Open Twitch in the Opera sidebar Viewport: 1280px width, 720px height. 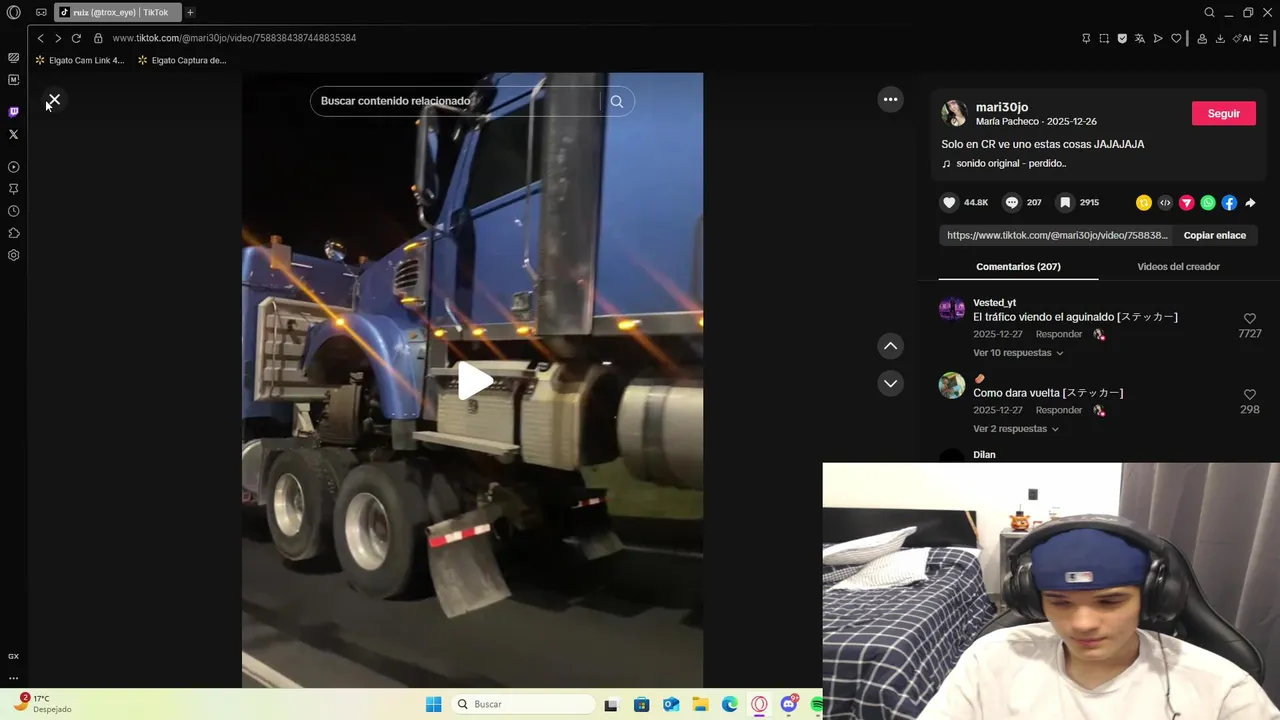[x=13, y=112]
